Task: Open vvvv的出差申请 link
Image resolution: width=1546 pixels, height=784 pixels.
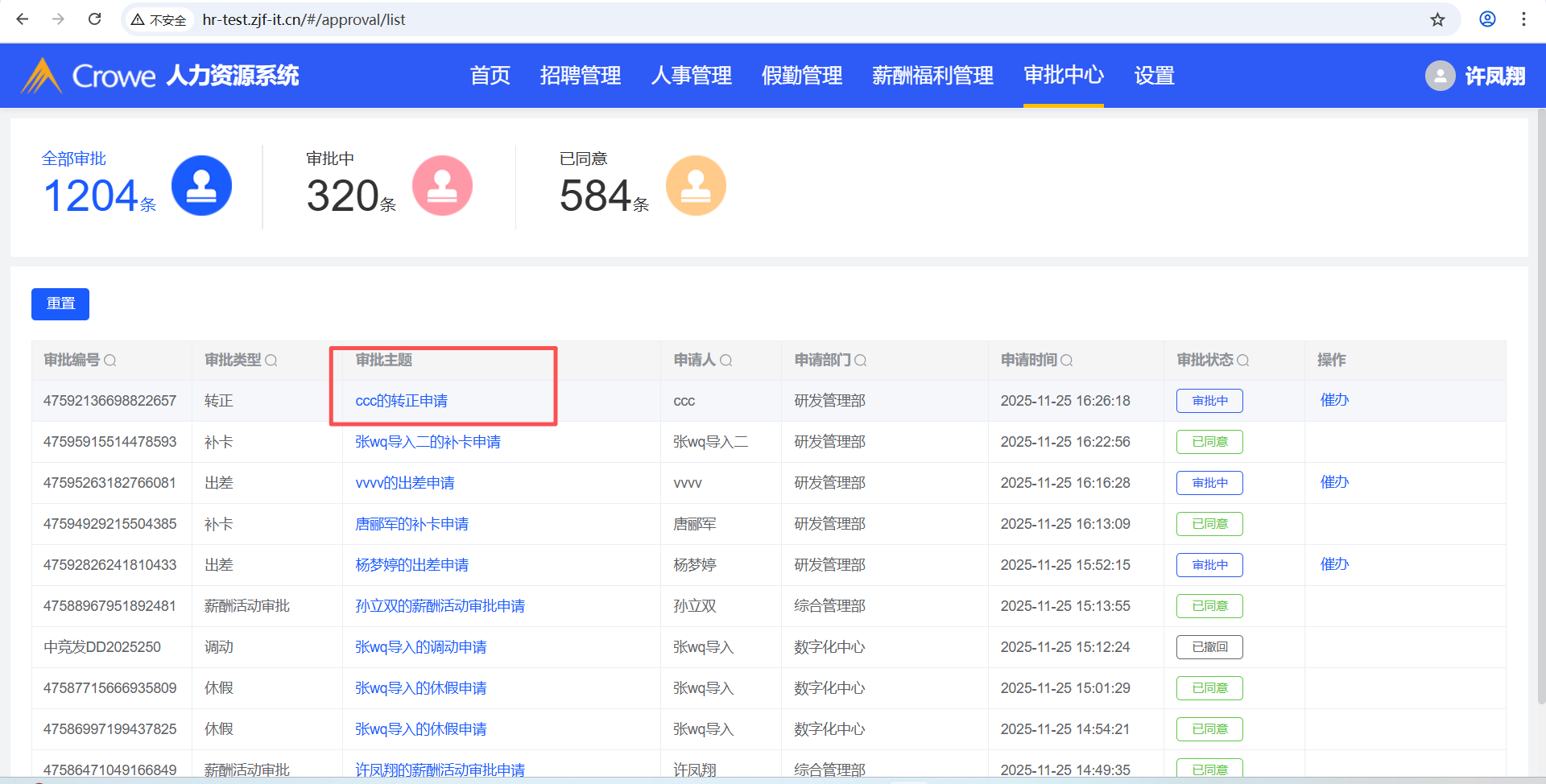Action: (x=404, y=483)
